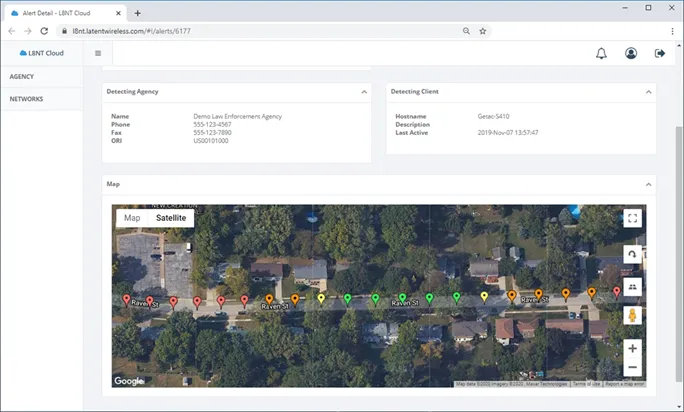Collapse the Detecting Client panel
The image size is (684, 412).
(649, 92)
